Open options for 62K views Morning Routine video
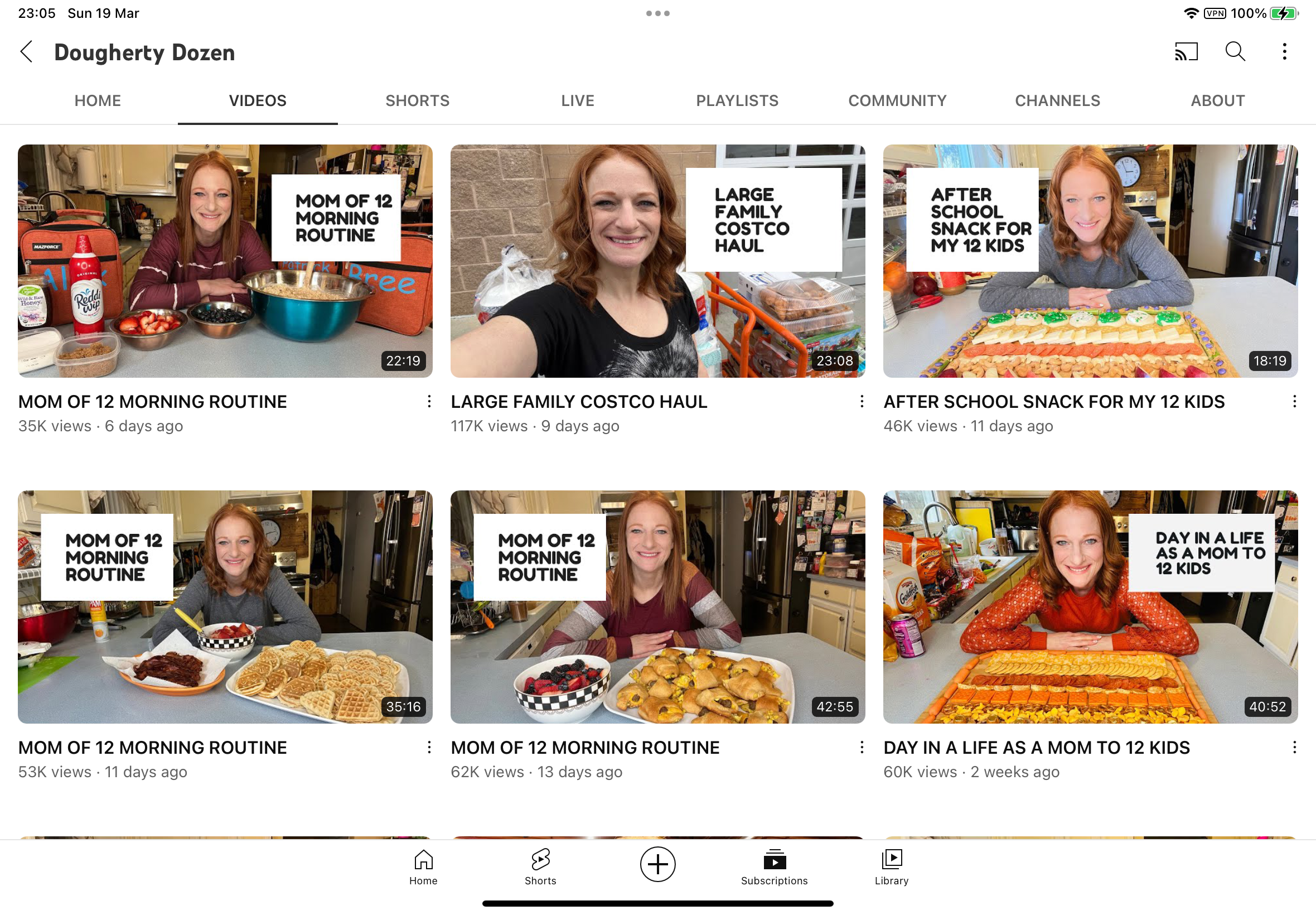 point(862,747)
